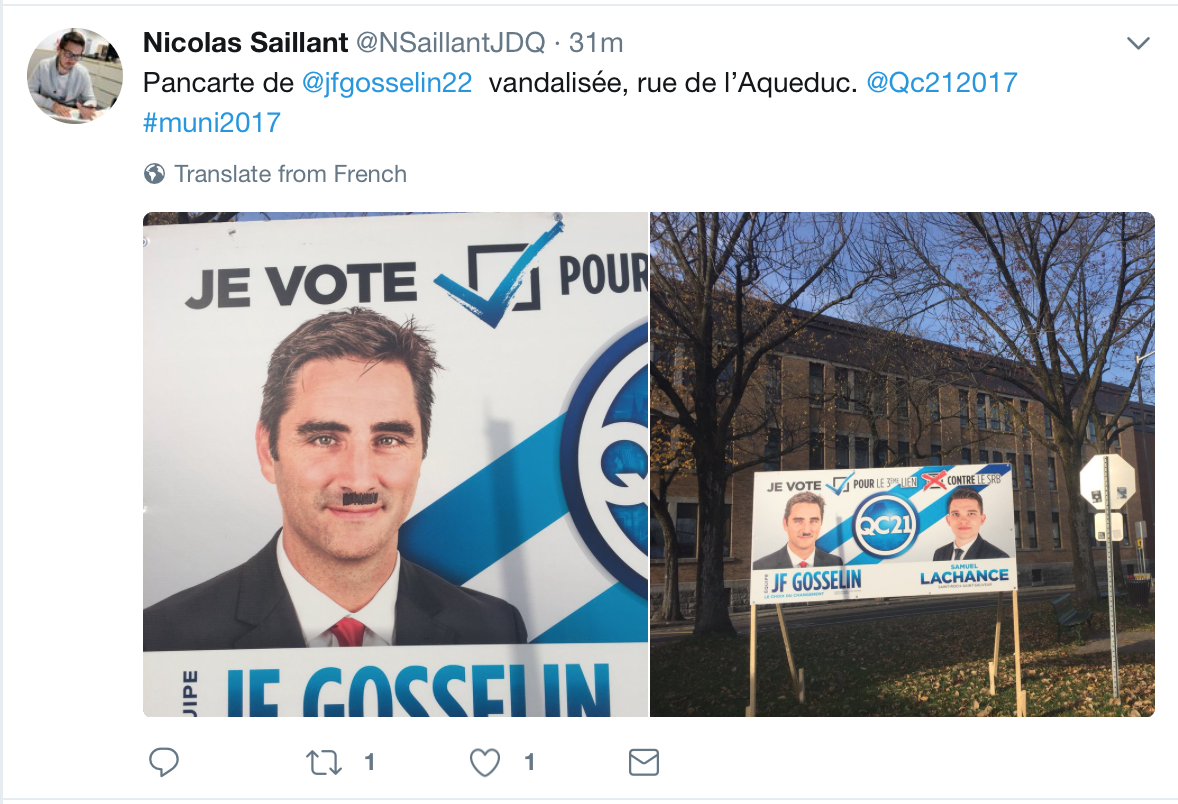This screenshot has width=1178, height=804.
Task: Open the @jfgosselin22 mention
Action: click(x=387, y=83)
